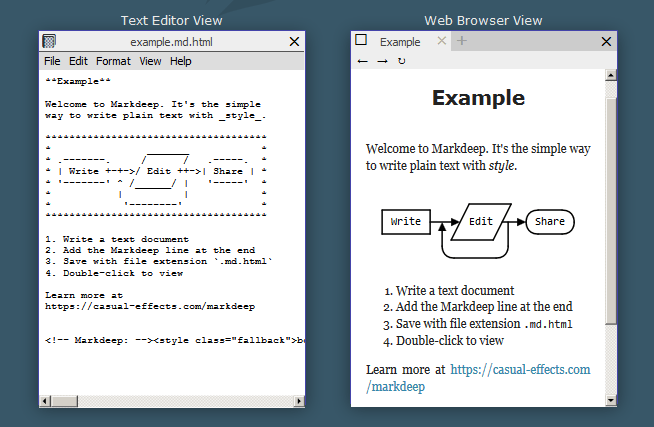Viewport: 654px width, 427px height.
Task: Open a new browser tab with plus
Action: tap(462, 41)
